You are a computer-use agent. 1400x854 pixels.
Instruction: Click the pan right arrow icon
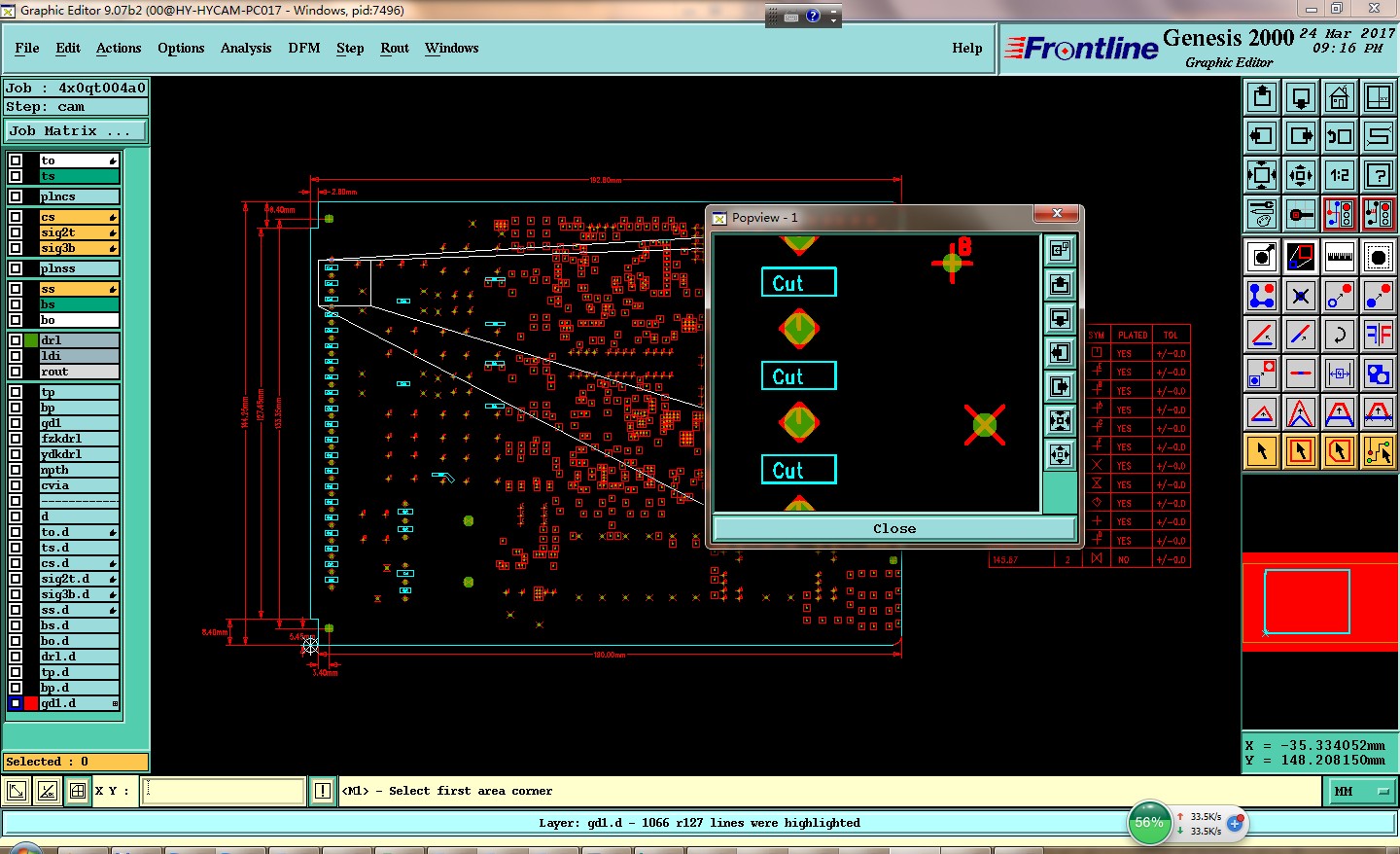[1301, 136]
